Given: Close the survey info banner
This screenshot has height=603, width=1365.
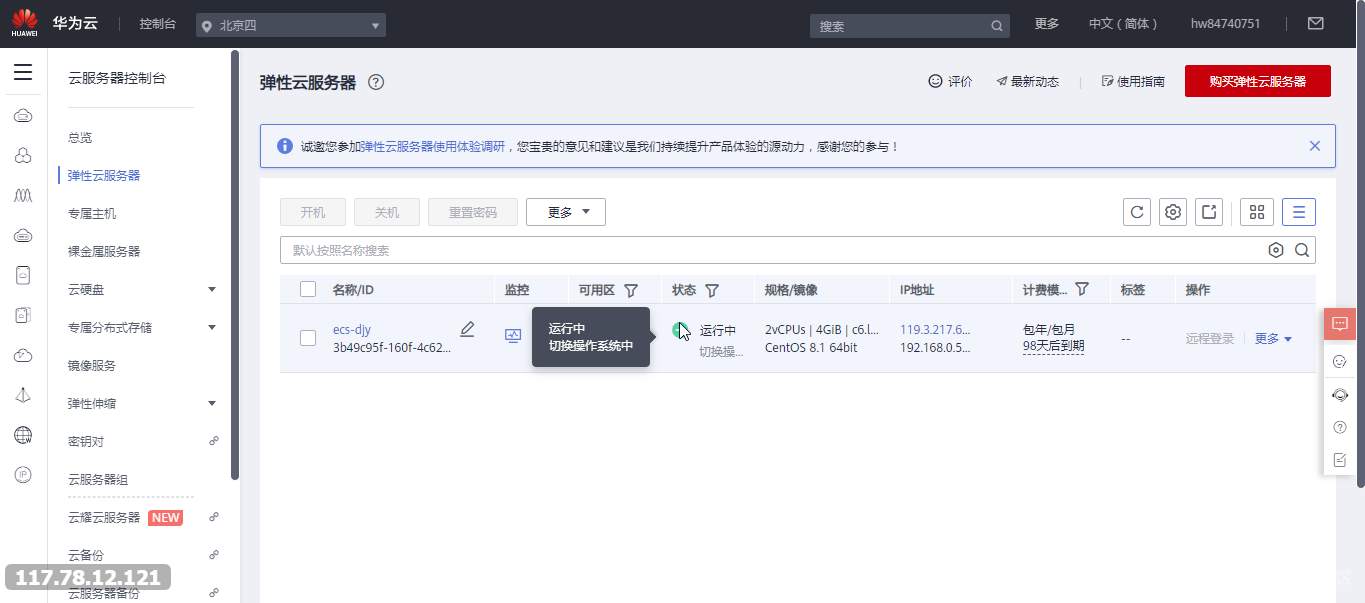Looking at the screenshot, I should click(x=1315, y=146).
